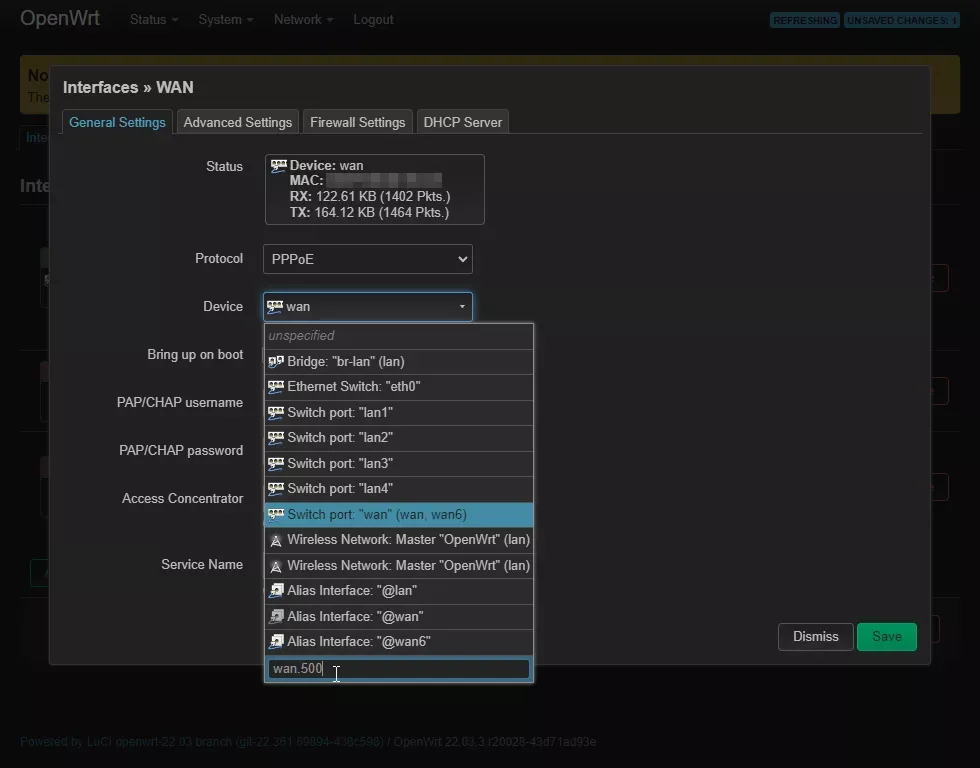
Task: Select Switch port "lan2" option
Action: point(399,438)
